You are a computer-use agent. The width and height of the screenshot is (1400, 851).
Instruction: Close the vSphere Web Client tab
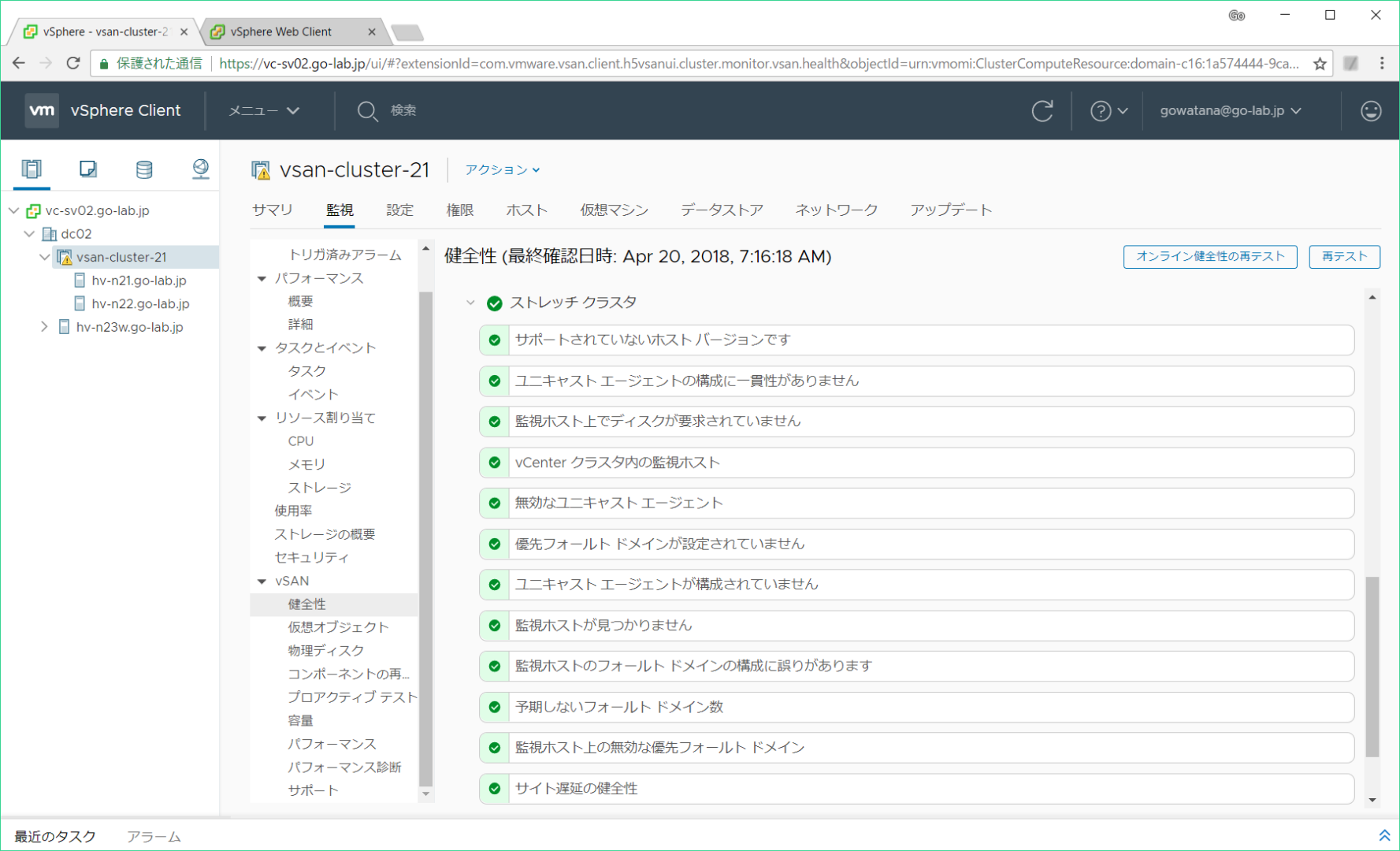372,32
